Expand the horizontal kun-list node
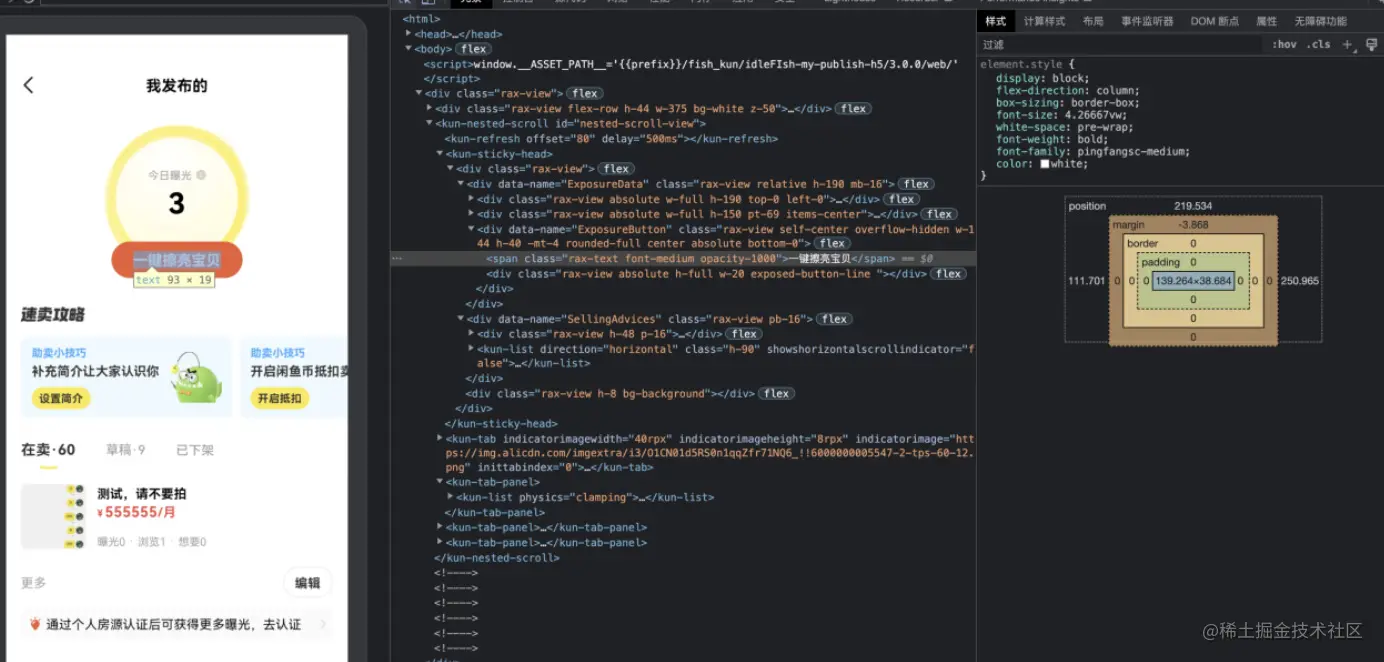Image resolution: width=1384 pixels, height=662 pixels. [x=471, y=348]
